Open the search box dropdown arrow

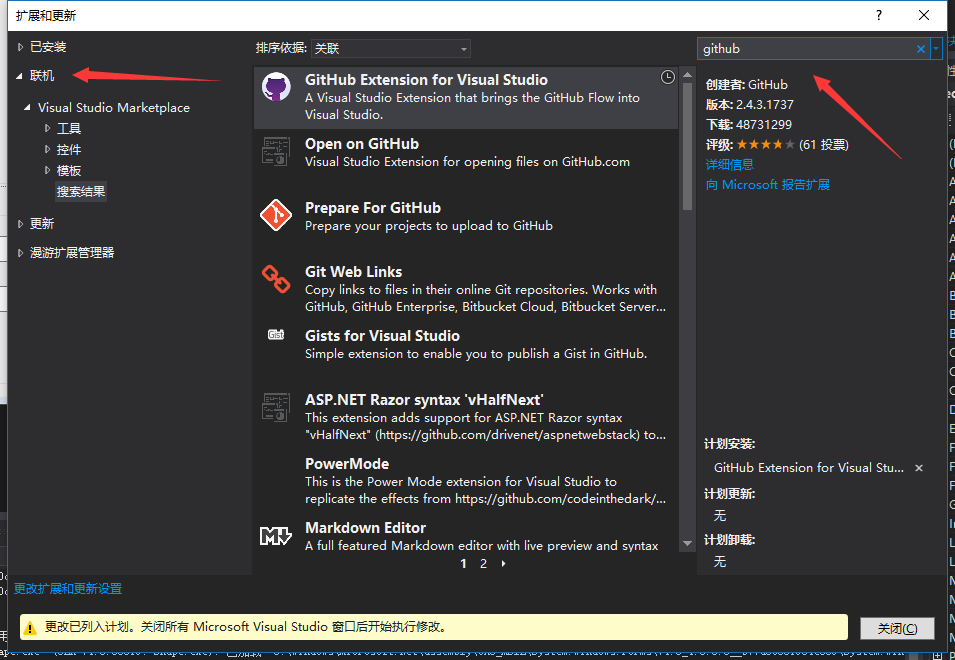tap(936, 49)
